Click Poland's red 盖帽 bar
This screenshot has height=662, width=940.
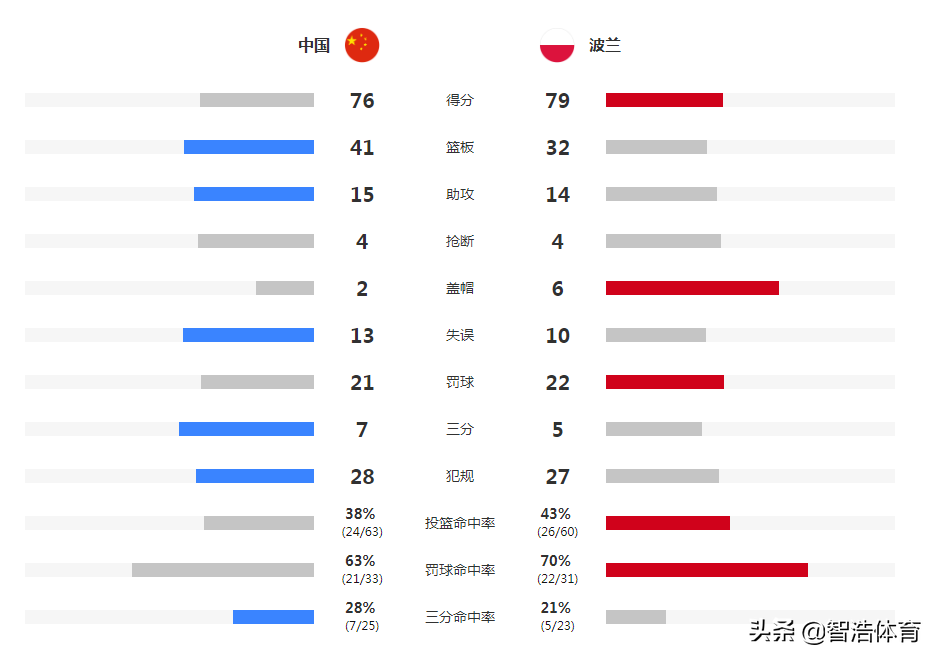[692, 288]
